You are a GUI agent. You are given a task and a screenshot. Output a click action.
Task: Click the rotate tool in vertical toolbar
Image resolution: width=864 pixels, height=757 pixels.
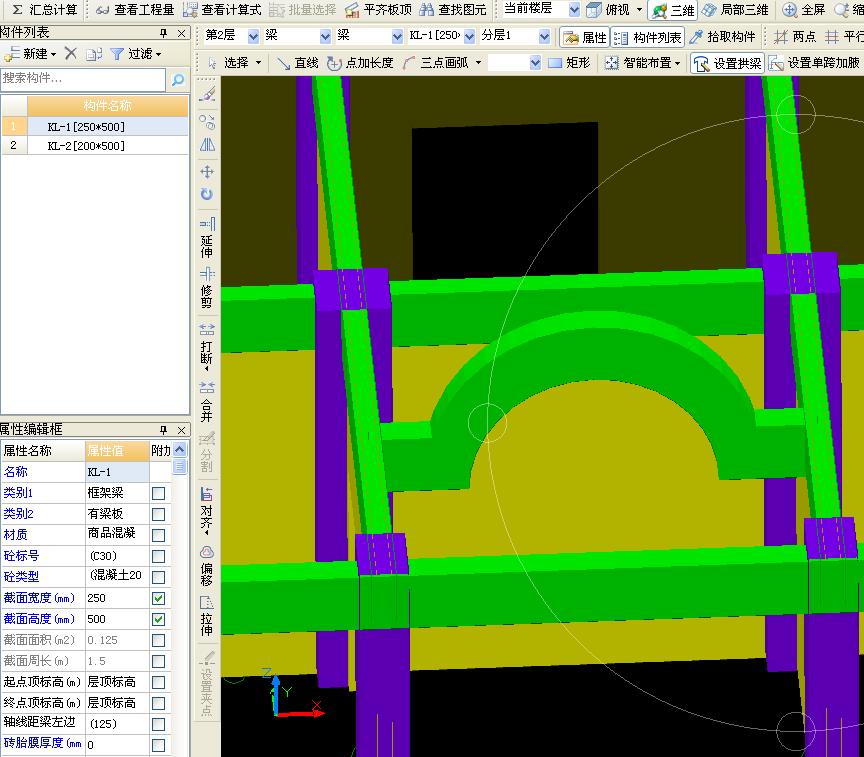(x=207, y=195)
